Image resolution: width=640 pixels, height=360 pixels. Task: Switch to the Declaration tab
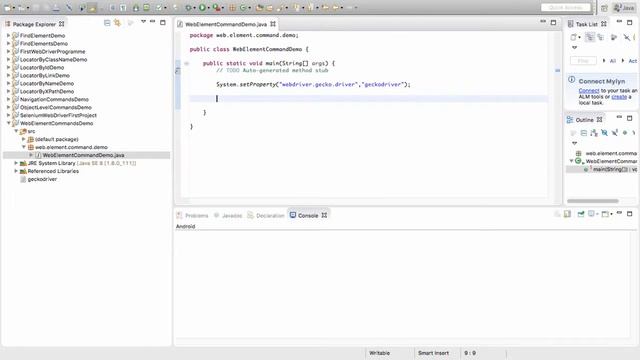click(x=266, y=215)
